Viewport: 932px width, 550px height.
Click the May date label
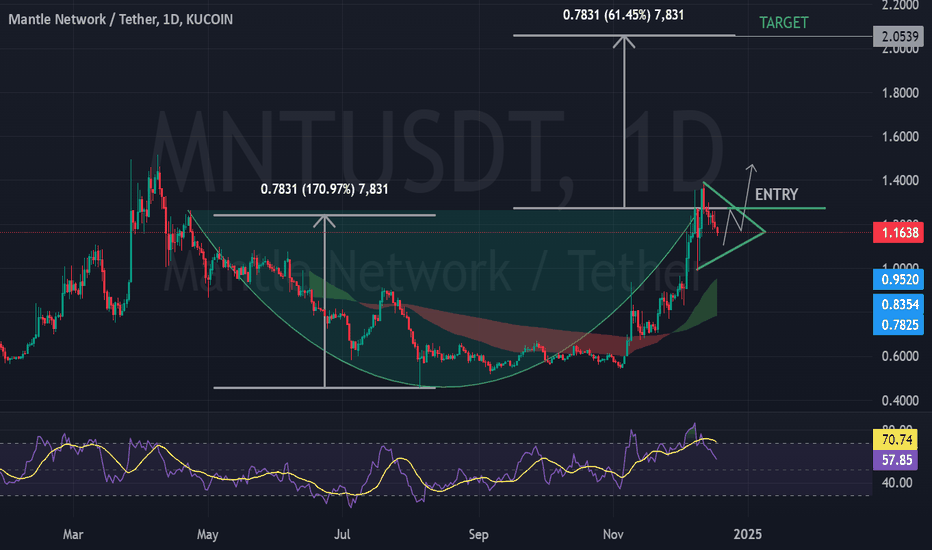click(207, 535)
